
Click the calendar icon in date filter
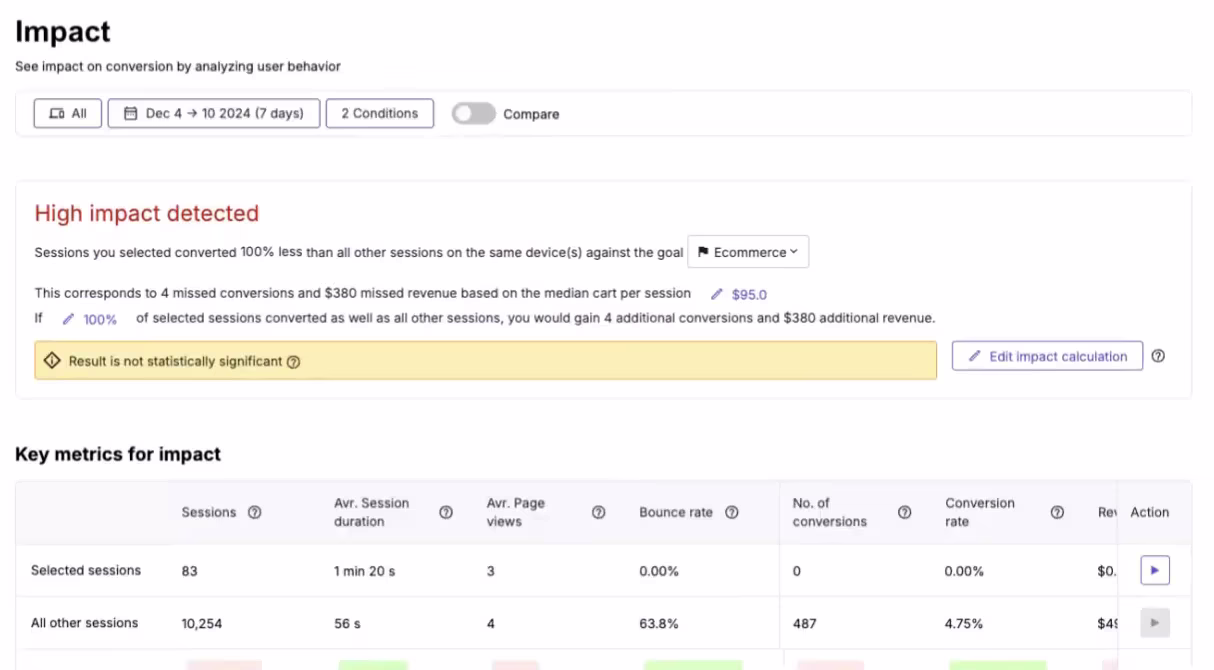pyautogui.click(x=130, y=114)
